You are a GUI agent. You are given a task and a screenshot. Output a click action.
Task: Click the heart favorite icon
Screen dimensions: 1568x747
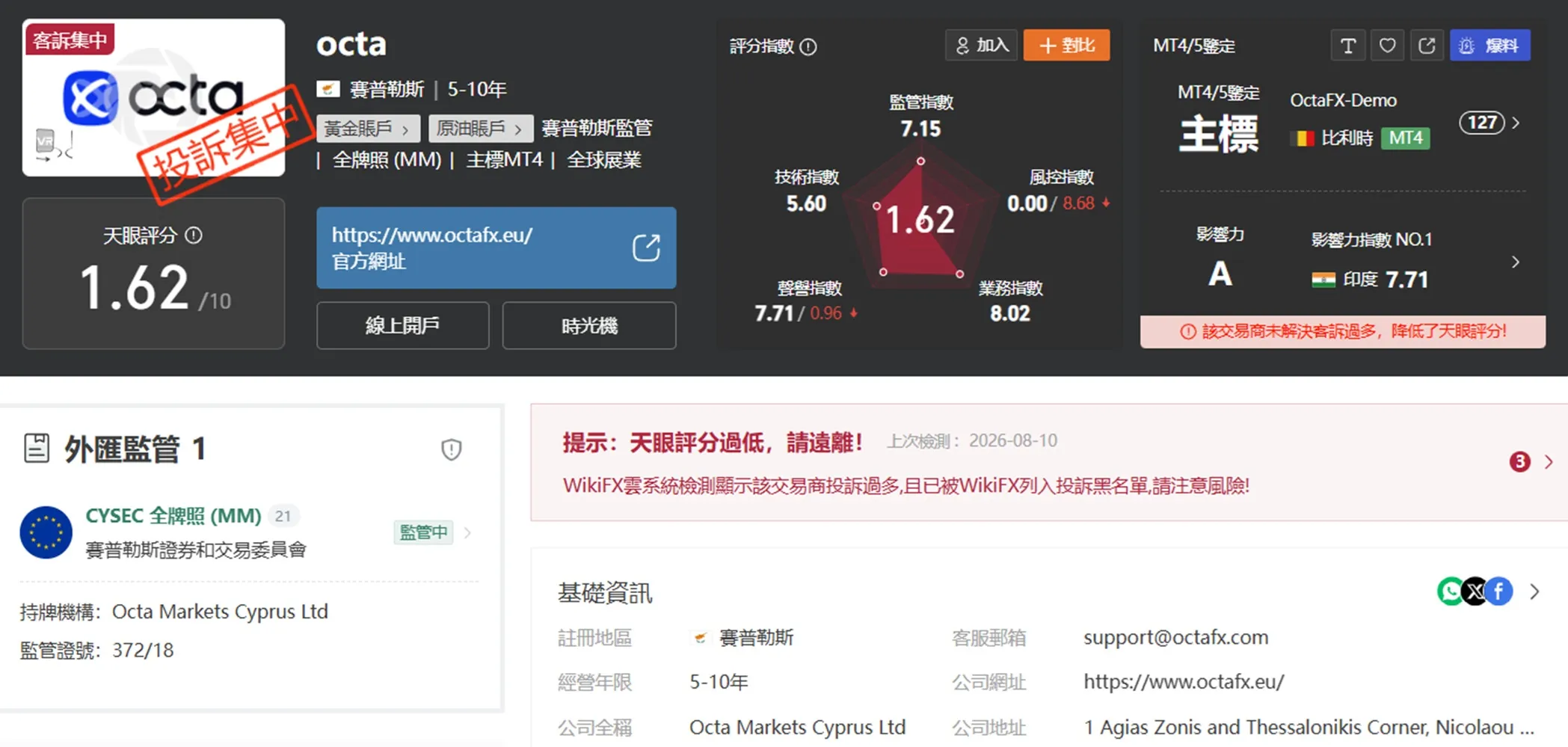(1387, 46)
